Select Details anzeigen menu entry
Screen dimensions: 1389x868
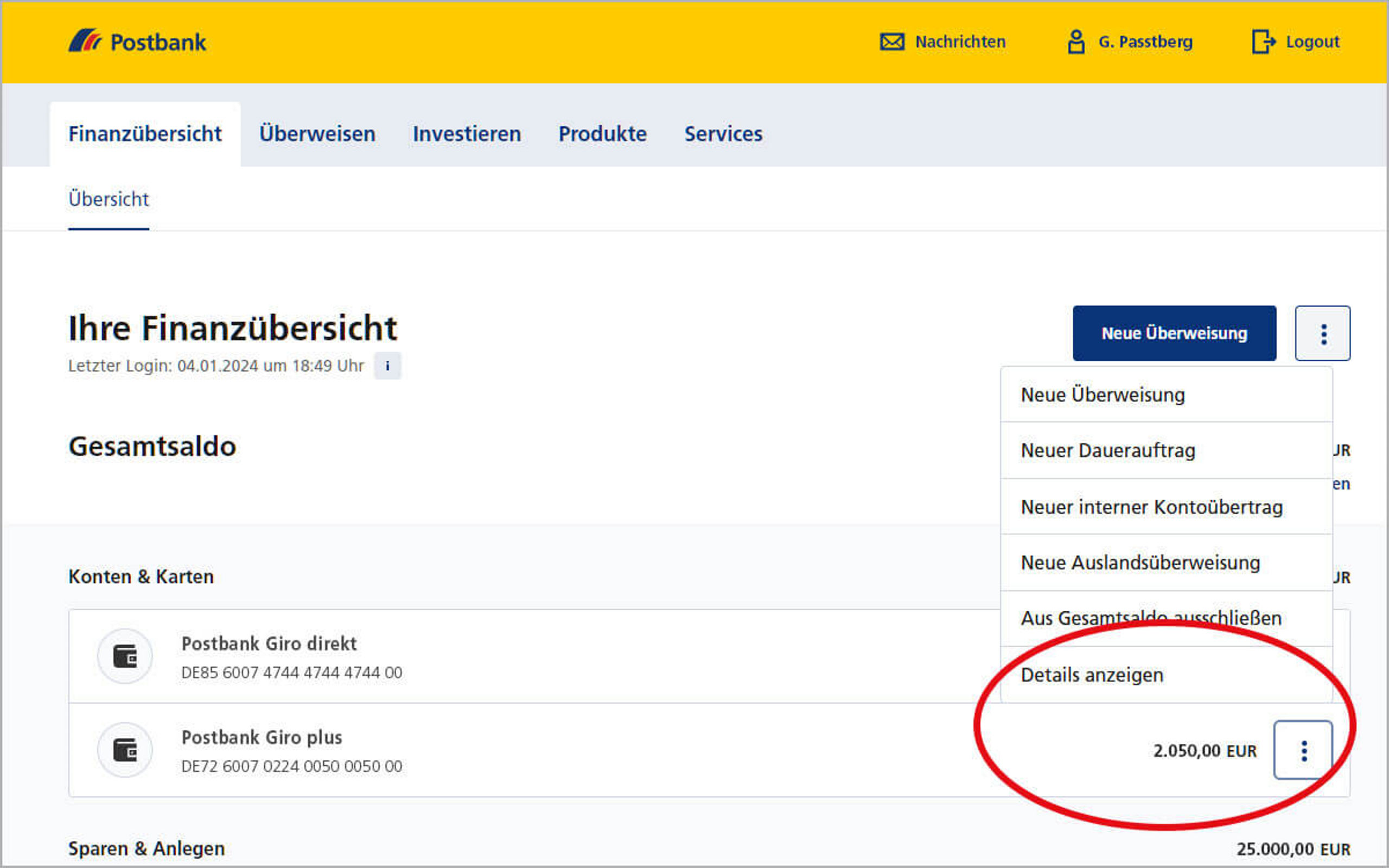click(1167, 675)
